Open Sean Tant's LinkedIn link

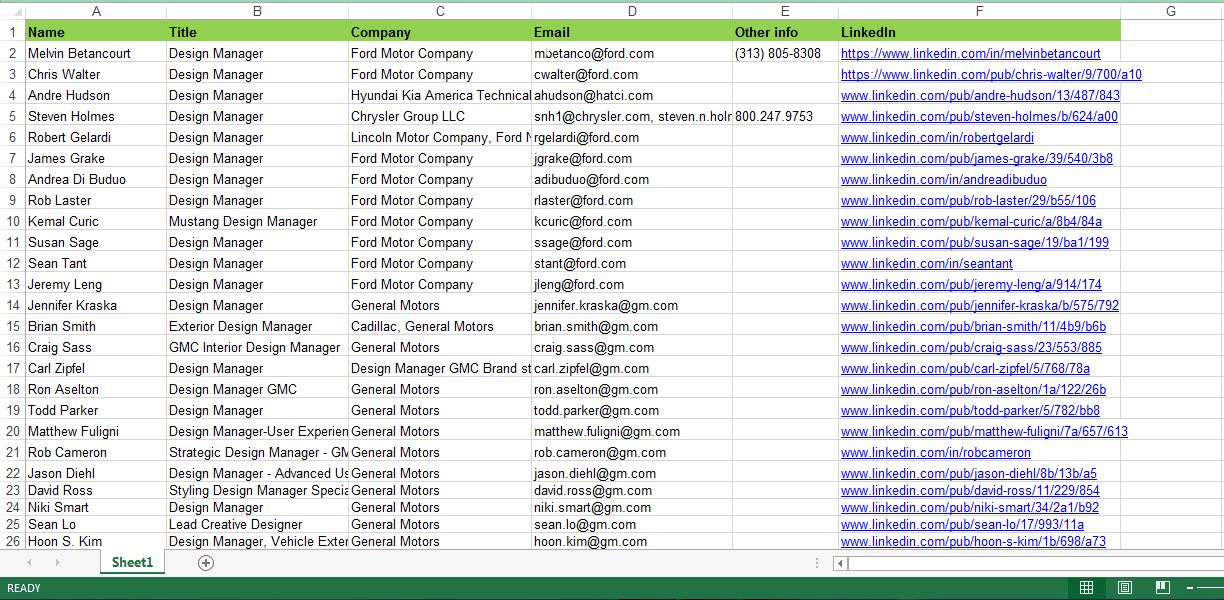click(x=927, y=264)
